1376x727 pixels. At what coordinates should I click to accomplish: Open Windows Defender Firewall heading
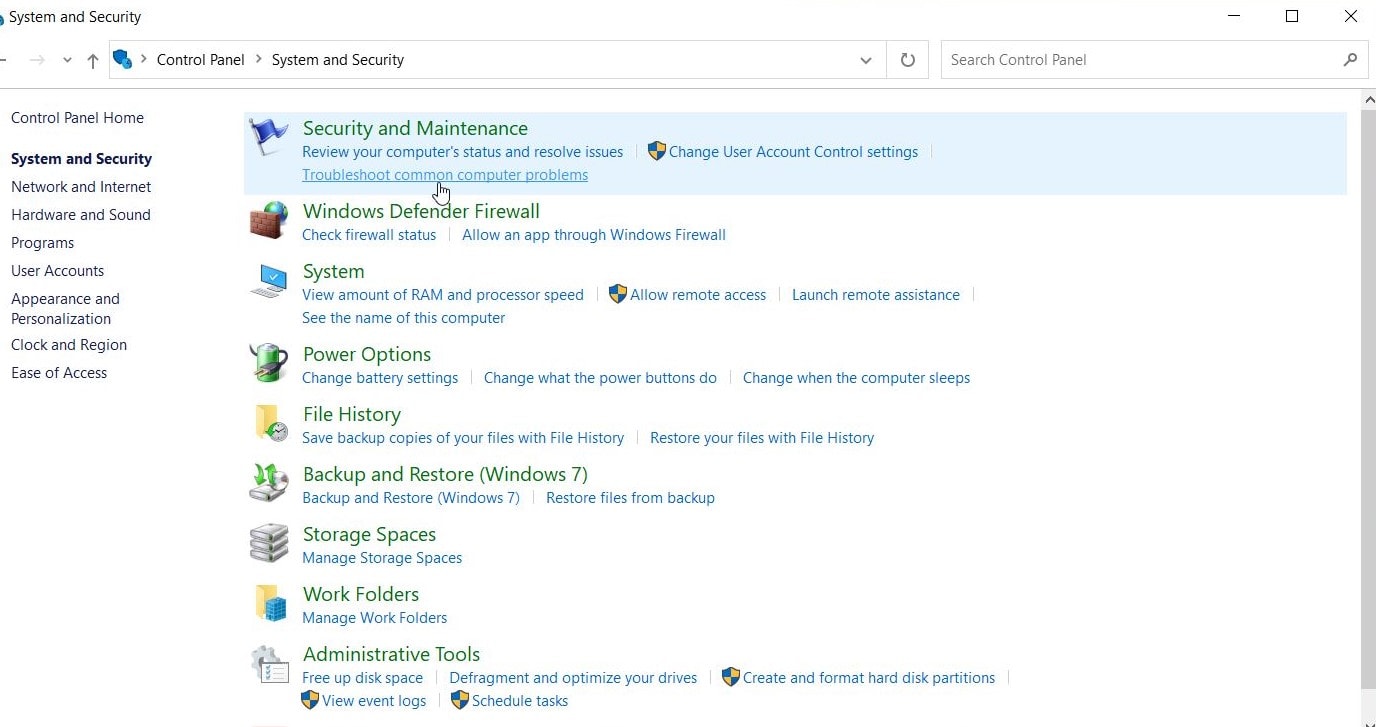(x=421, y=211)
